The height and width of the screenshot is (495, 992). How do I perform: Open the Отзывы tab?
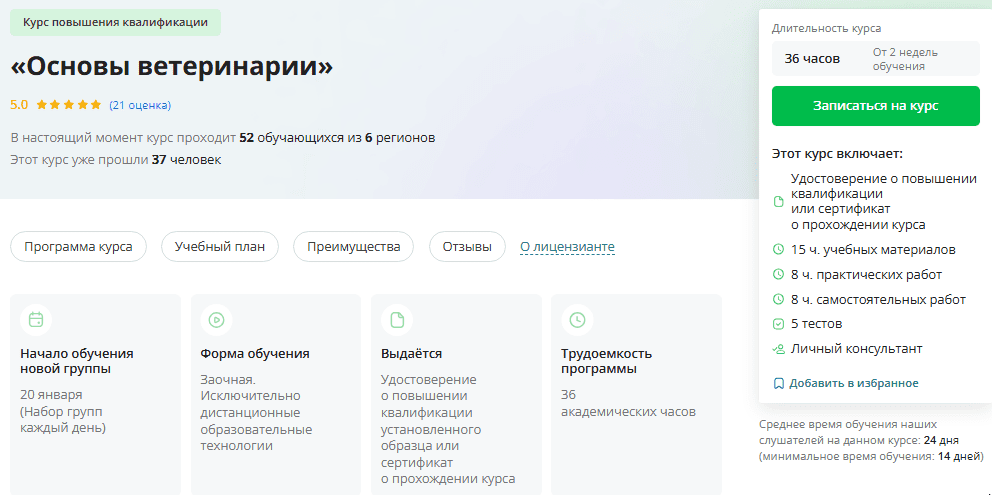pyautogui.click(x=467, y=247)
